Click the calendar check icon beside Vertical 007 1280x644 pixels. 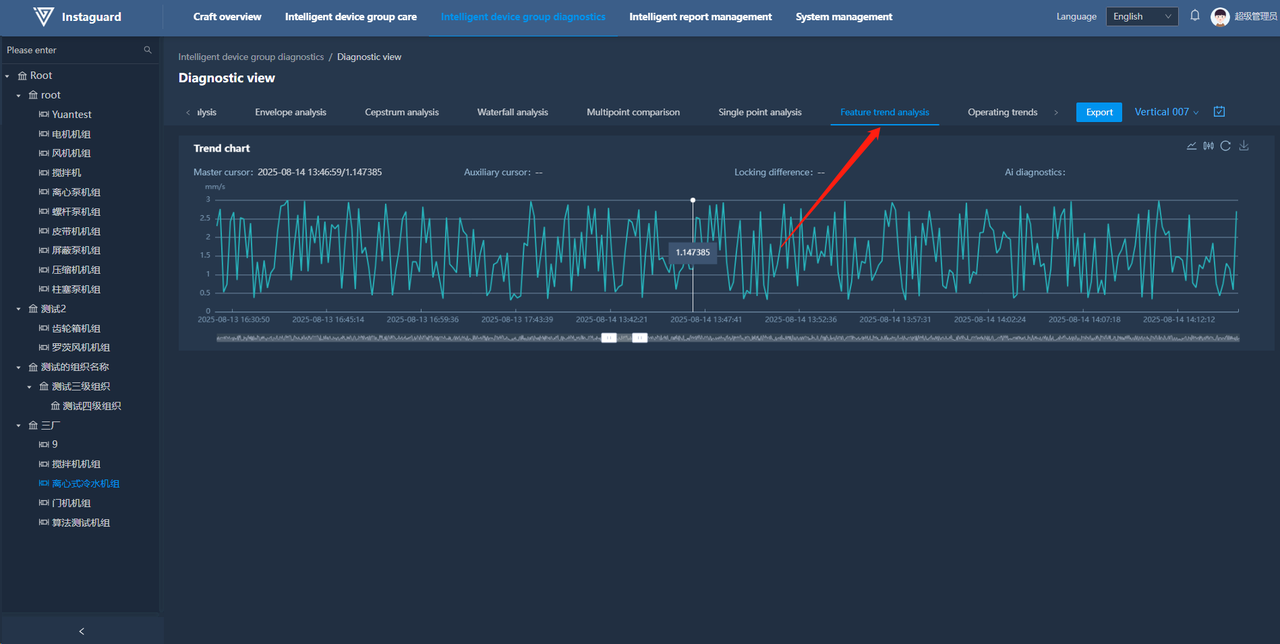(x=1219, y=112)
